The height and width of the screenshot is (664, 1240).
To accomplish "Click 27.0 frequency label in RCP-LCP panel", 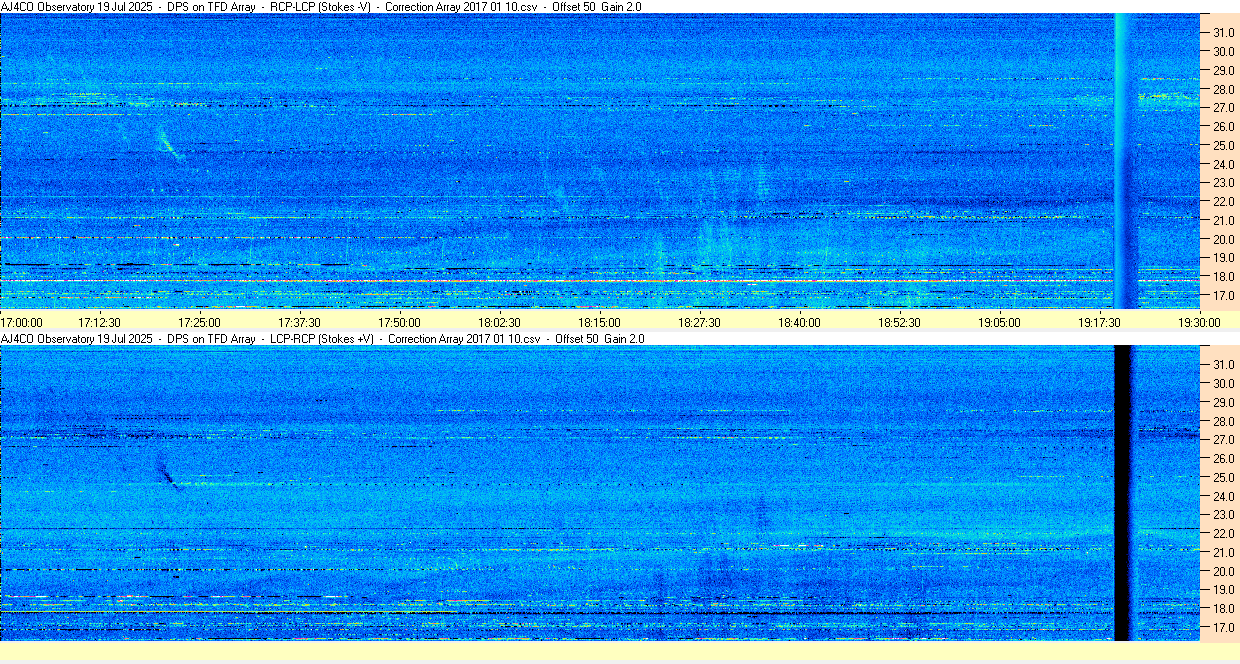I will [x=1224, y=108].
